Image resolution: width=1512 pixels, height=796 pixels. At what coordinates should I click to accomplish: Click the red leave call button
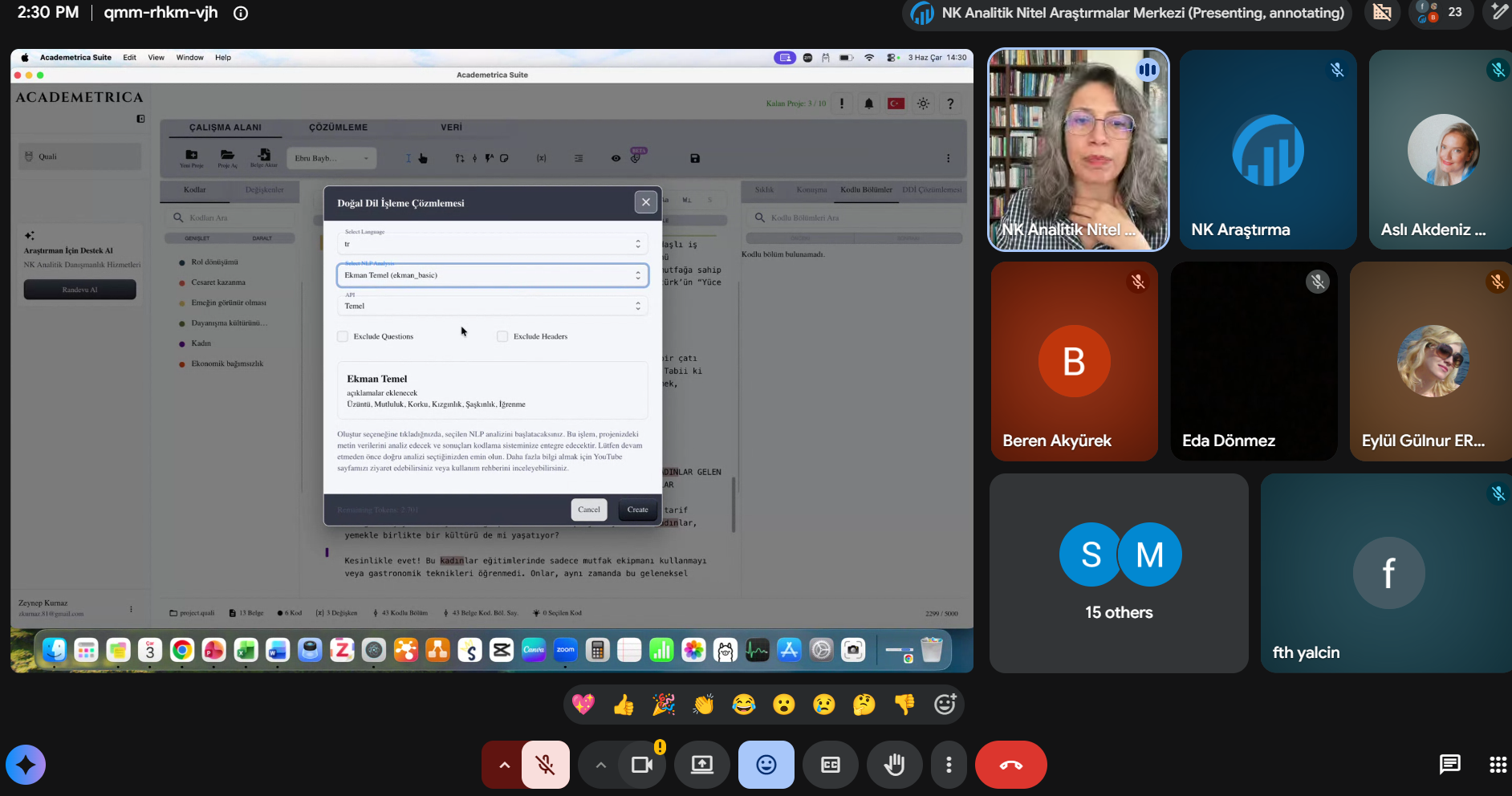[1010, 765]
